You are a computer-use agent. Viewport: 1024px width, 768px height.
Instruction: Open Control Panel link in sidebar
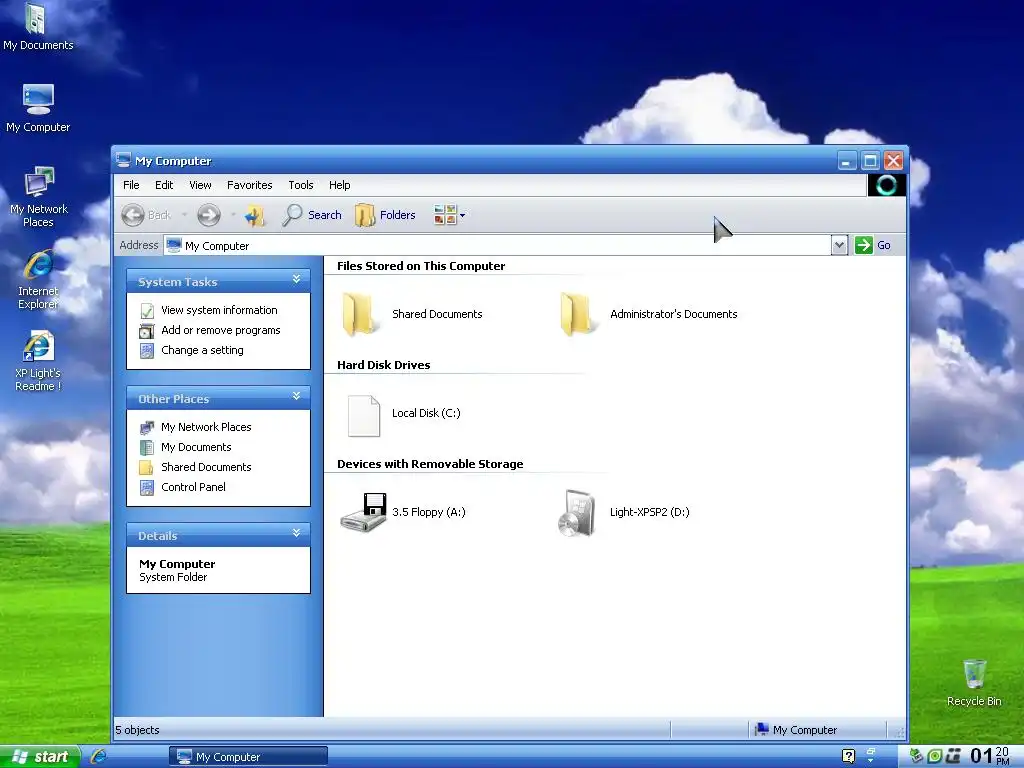[x=193, y=487]
